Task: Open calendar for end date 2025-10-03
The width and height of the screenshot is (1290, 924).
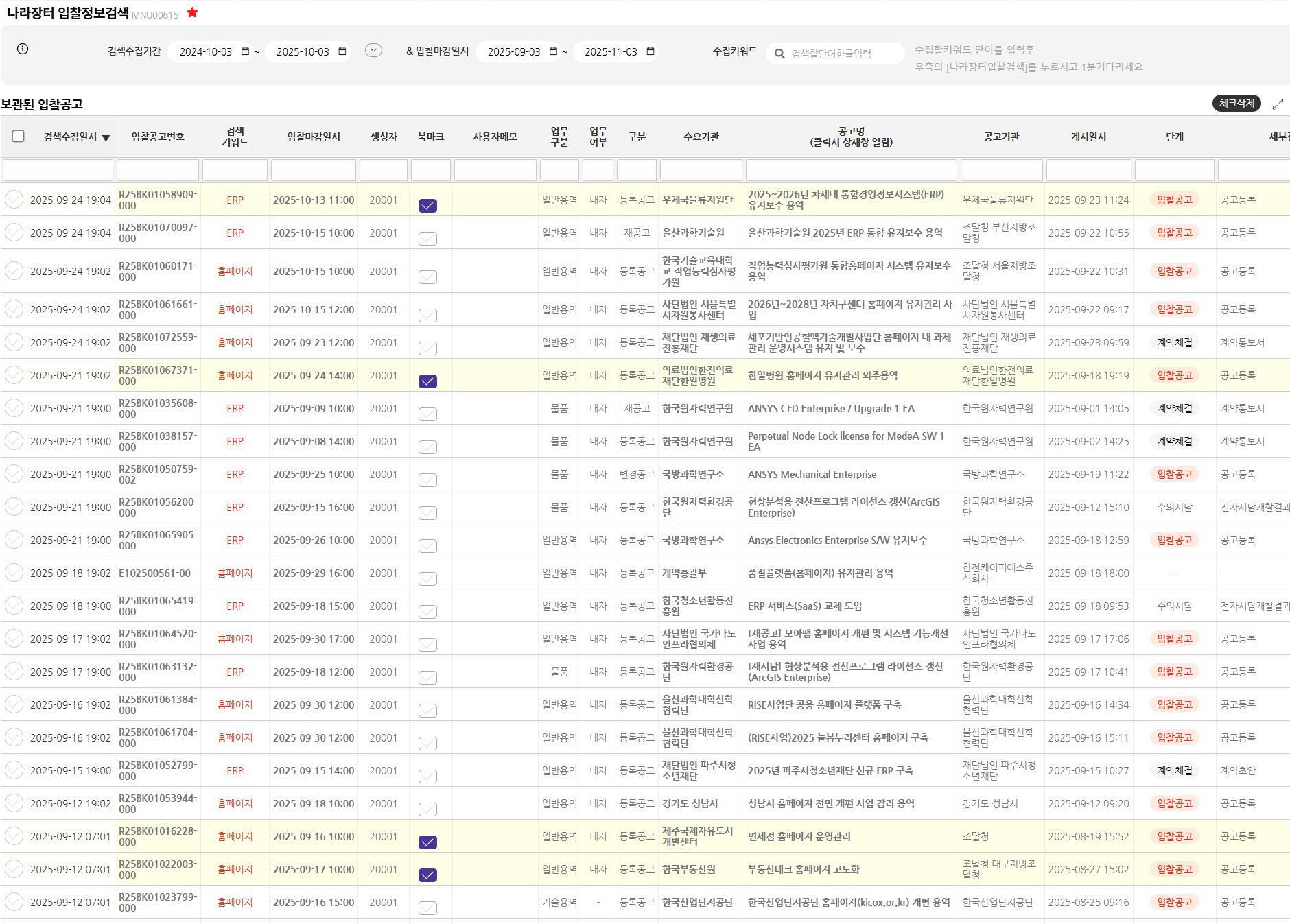Action: (x=342, y=51)
